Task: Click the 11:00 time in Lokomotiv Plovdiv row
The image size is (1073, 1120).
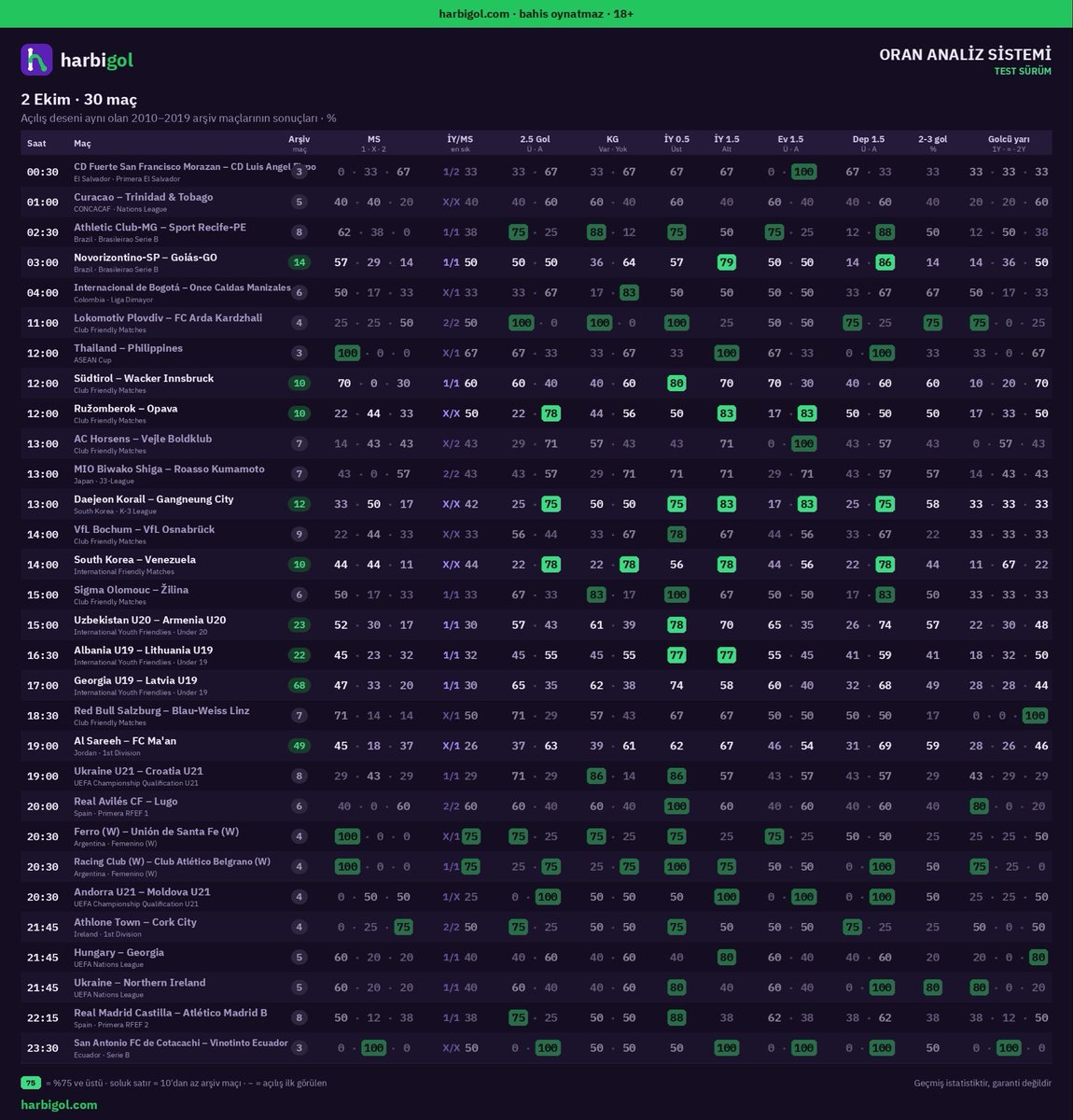Action: coord(43,323)
